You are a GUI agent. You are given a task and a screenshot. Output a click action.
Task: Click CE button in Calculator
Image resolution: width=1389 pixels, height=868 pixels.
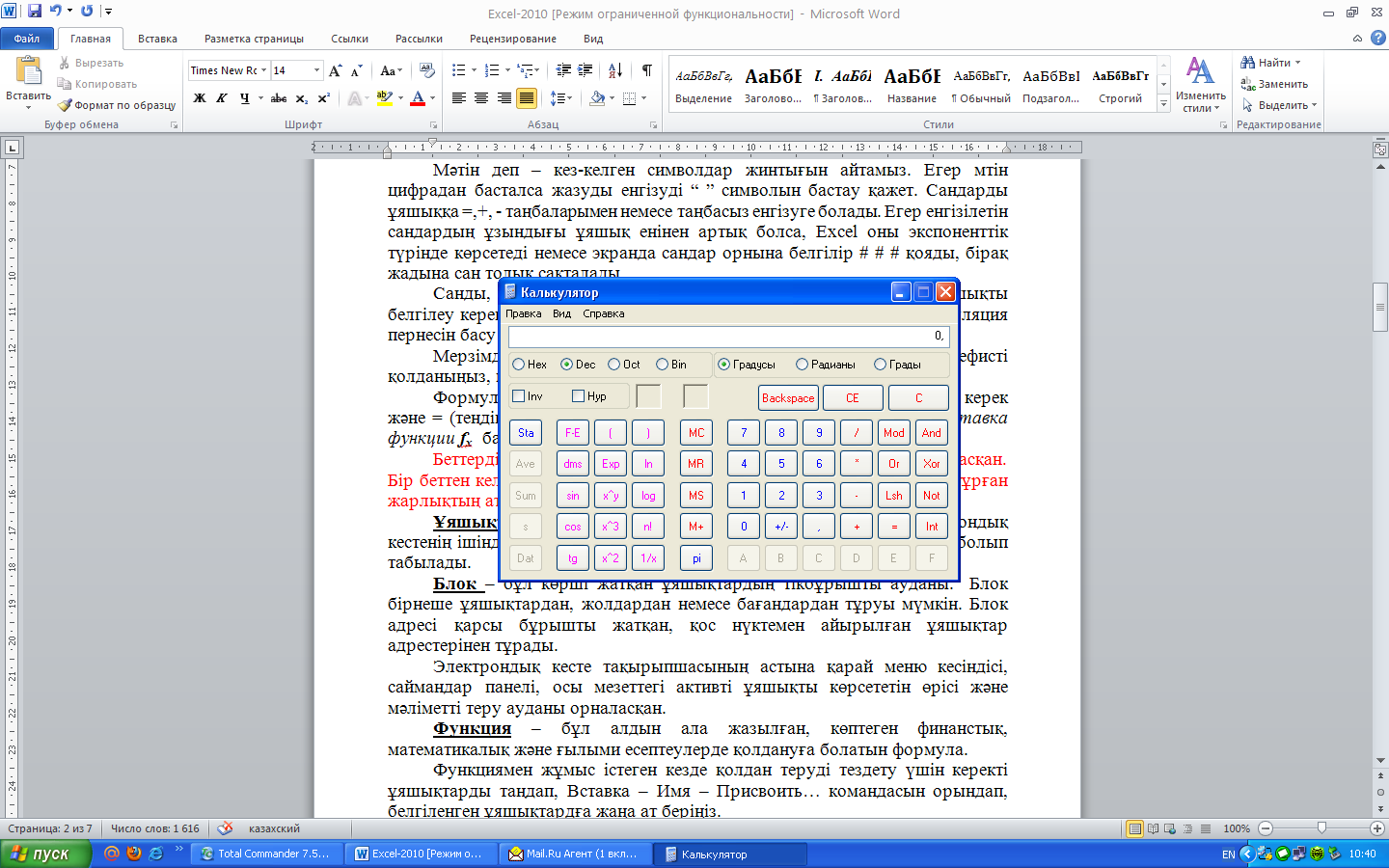click(853, 398)
